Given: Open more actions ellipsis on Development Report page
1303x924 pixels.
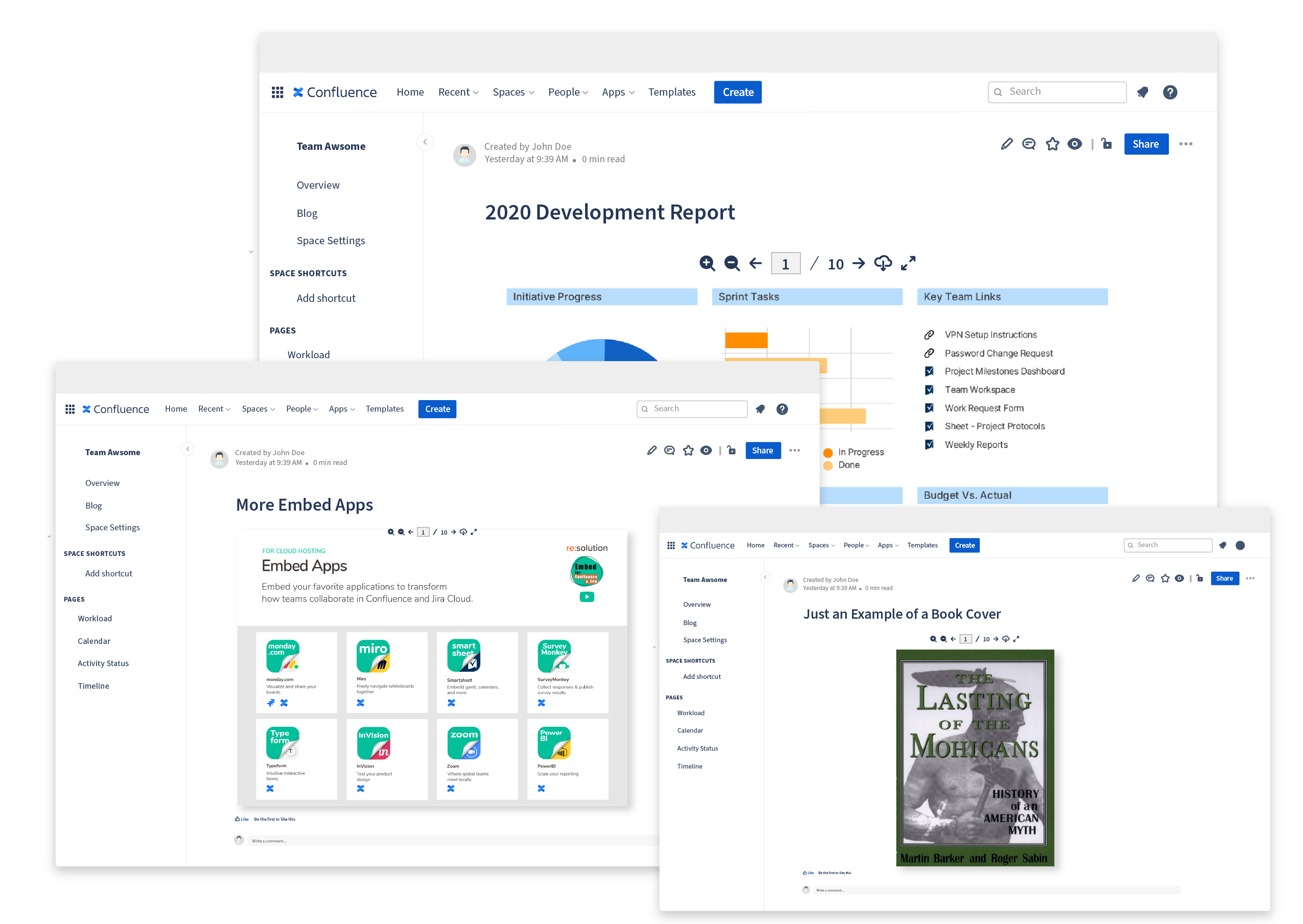Looking at the screenshot, I should coord(1186,144).
